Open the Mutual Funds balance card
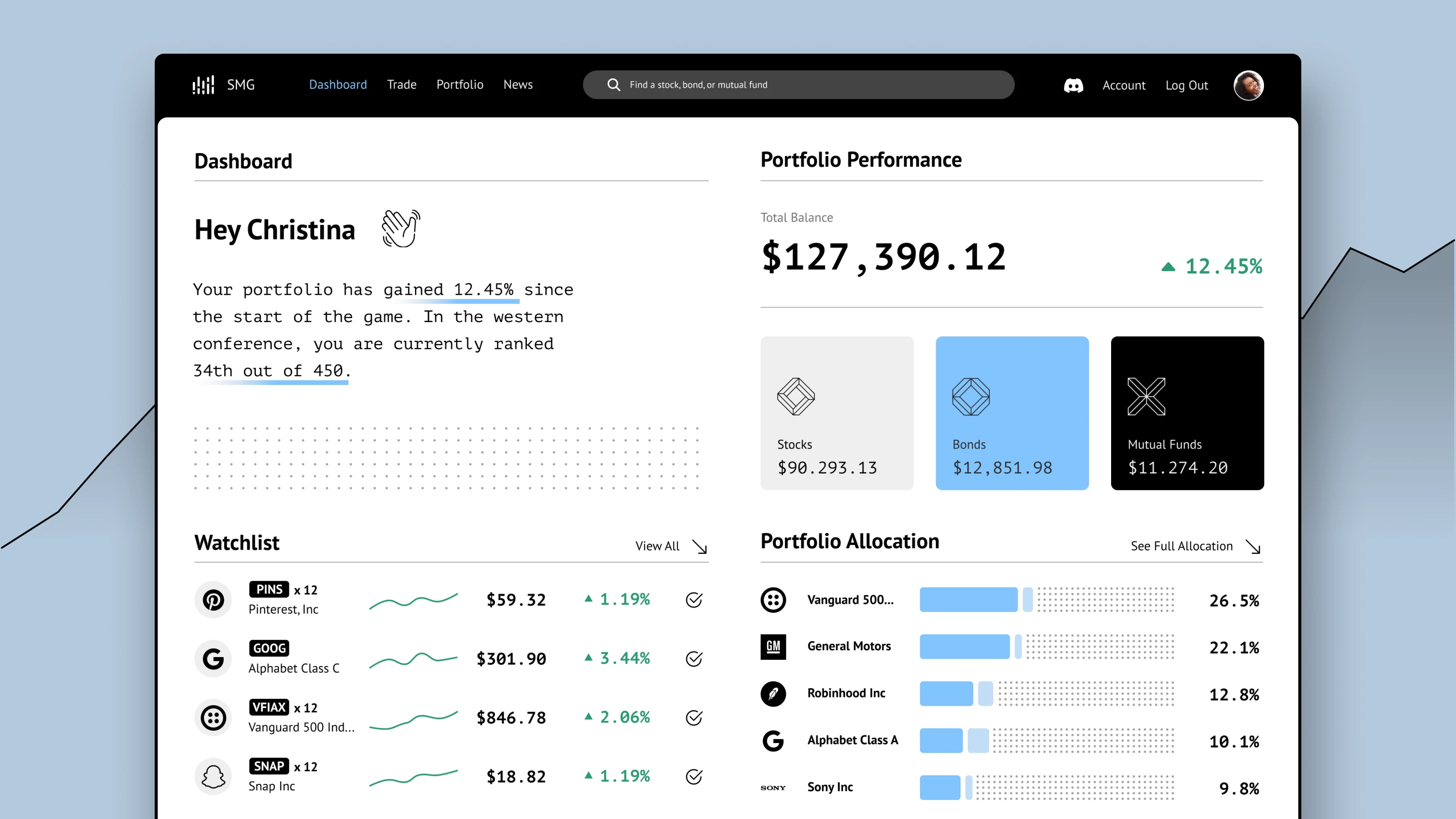 tap(1187, 413)
